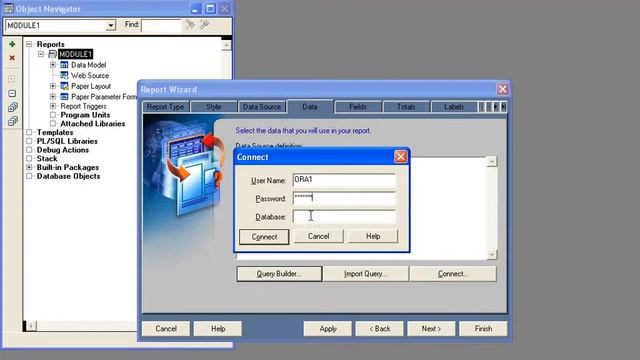Expand the Report Triggers node

(x=53, y=106)
